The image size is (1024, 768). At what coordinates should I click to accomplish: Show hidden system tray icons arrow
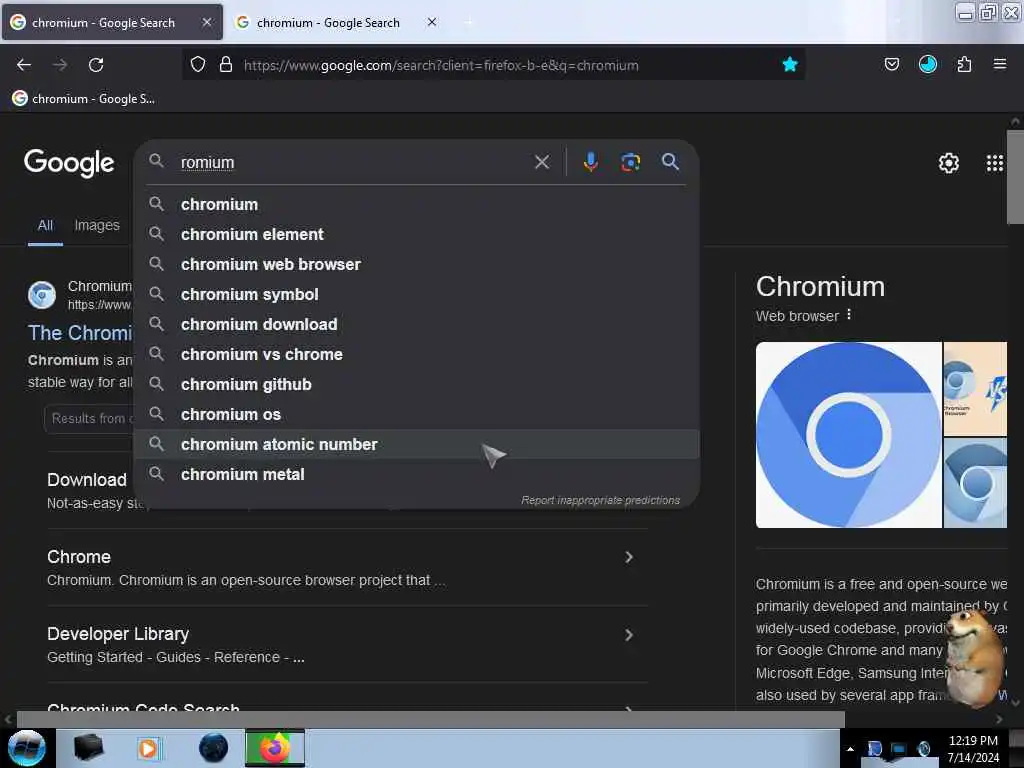click(850, 749)
